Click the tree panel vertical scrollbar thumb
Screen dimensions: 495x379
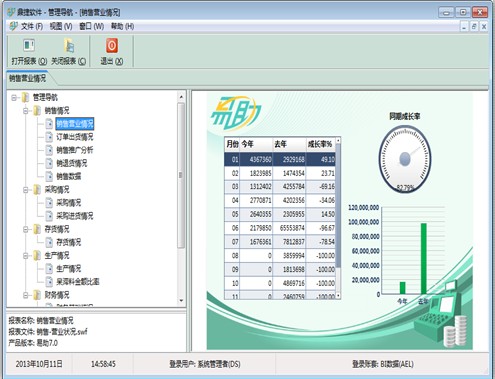[x=181, y=175]
